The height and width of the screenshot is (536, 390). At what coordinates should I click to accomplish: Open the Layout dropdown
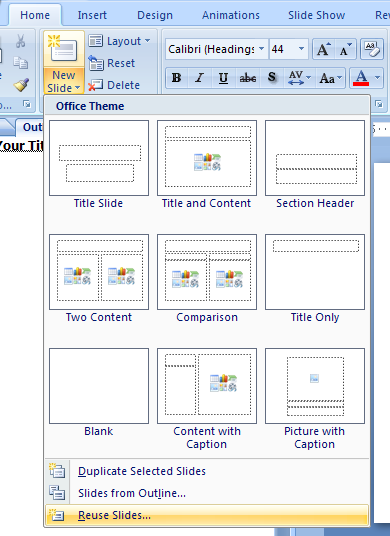point(119,41)
